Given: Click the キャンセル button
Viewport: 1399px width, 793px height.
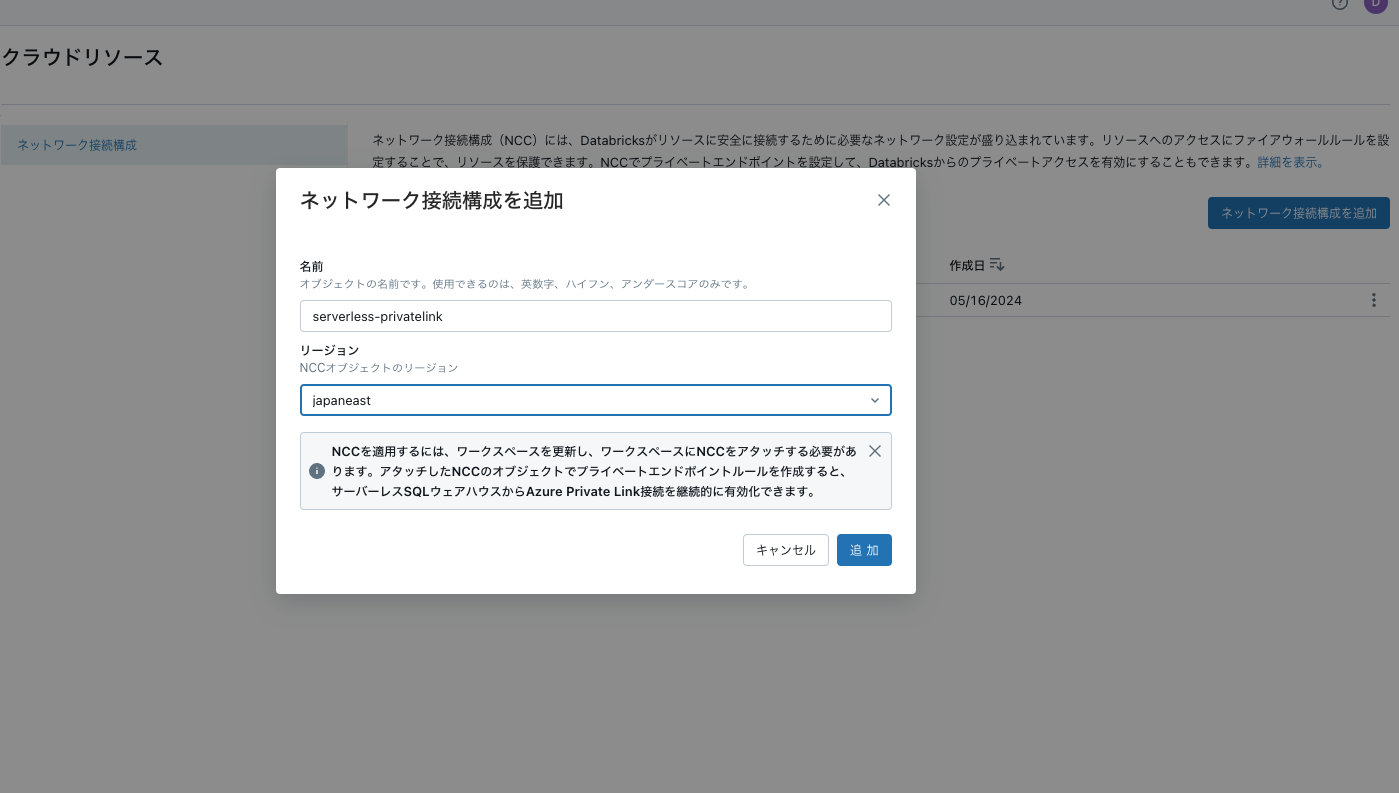Looking at the screenshot, I should pos(785,550).
